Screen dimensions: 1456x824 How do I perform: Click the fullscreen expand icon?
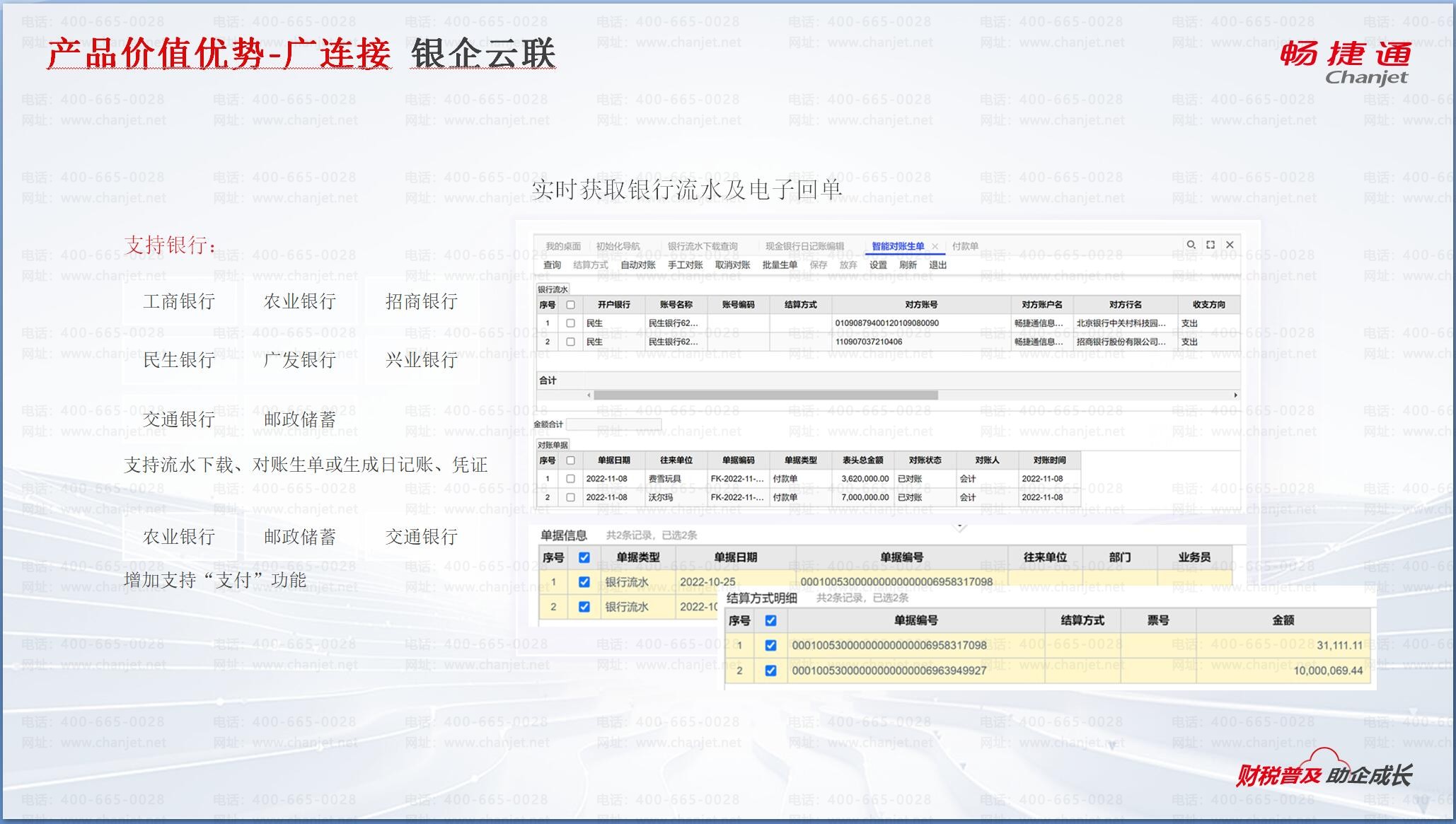click(x=1211, y=245)
